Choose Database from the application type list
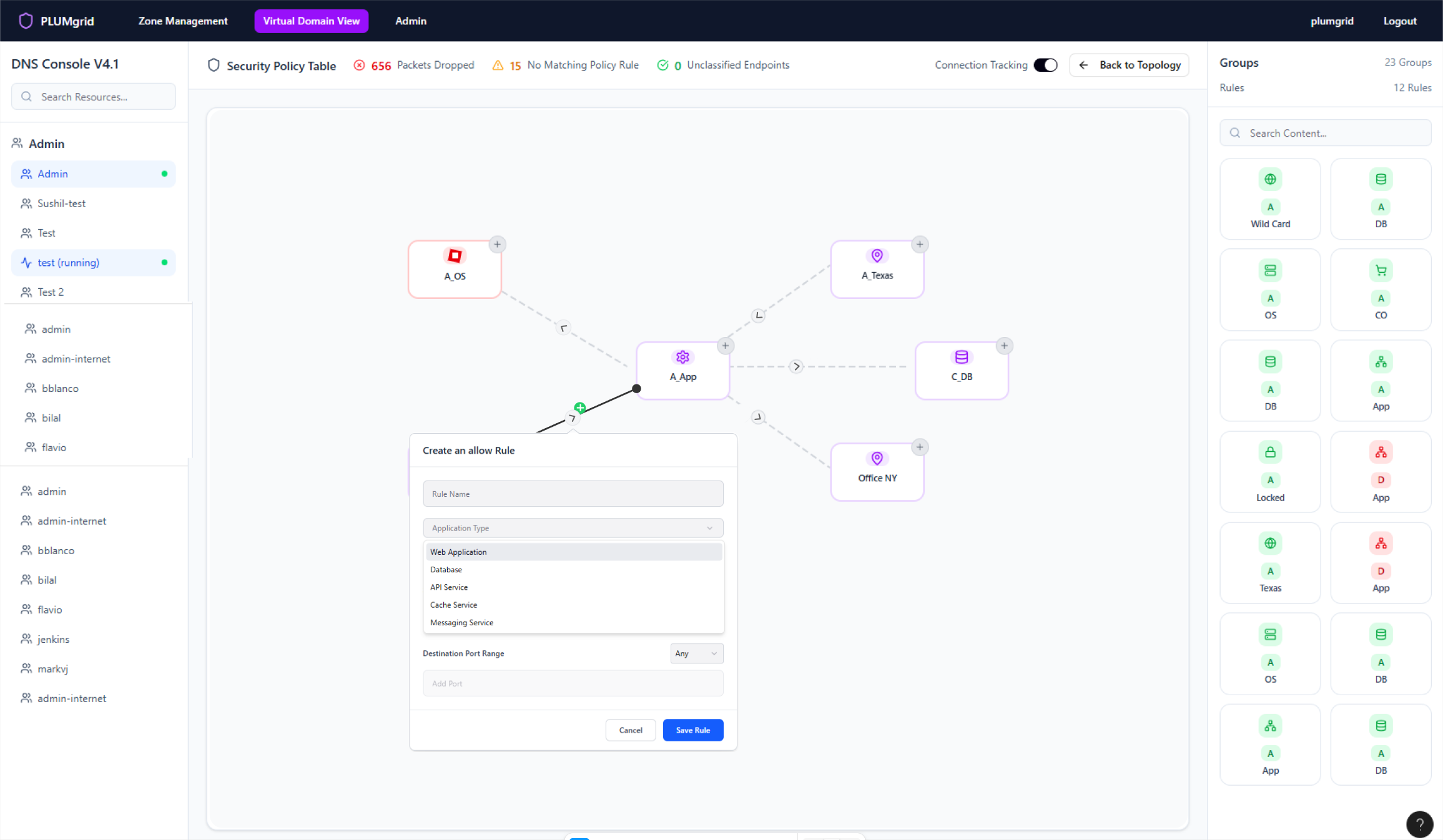This screenshot has width=1443, height=840. (446, 570)
